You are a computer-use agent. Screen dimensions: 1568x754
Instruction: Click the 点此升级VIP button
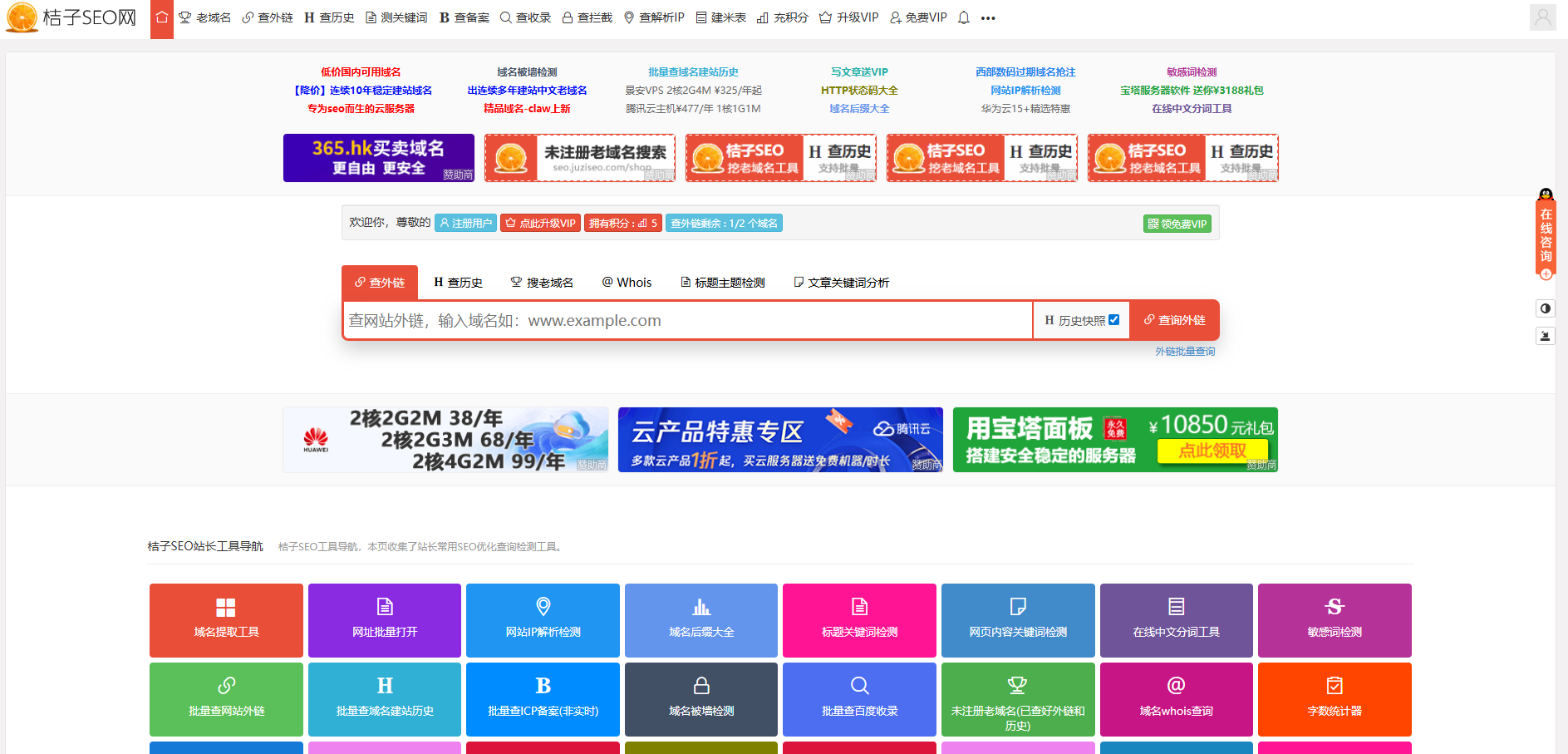tap(540, 223)
